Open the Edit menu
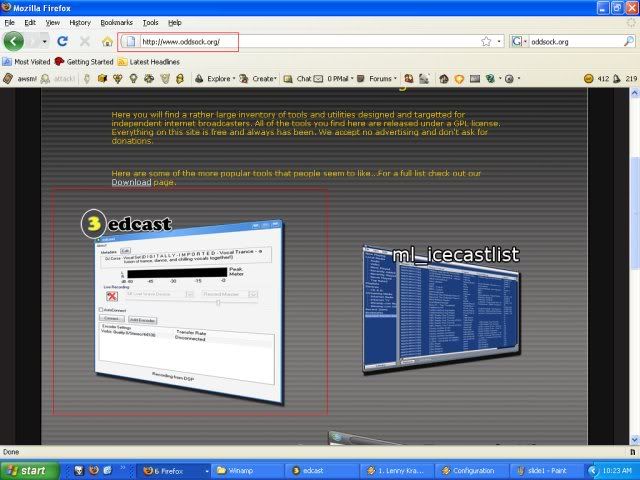Image resolution: width=640 pixels, height=480 pixels. coord(30,22)
